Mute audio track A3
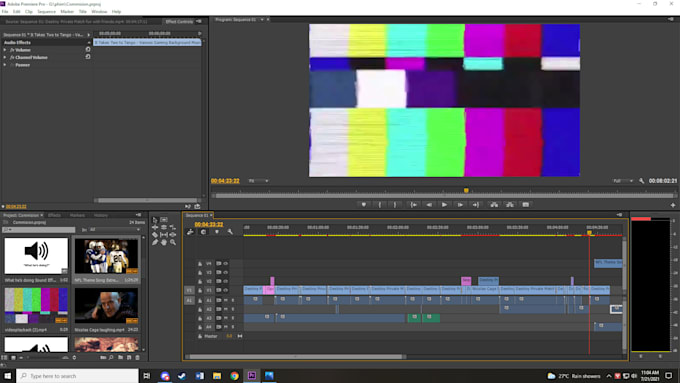The height and width of the screenshot is (383, 680). 226,318
